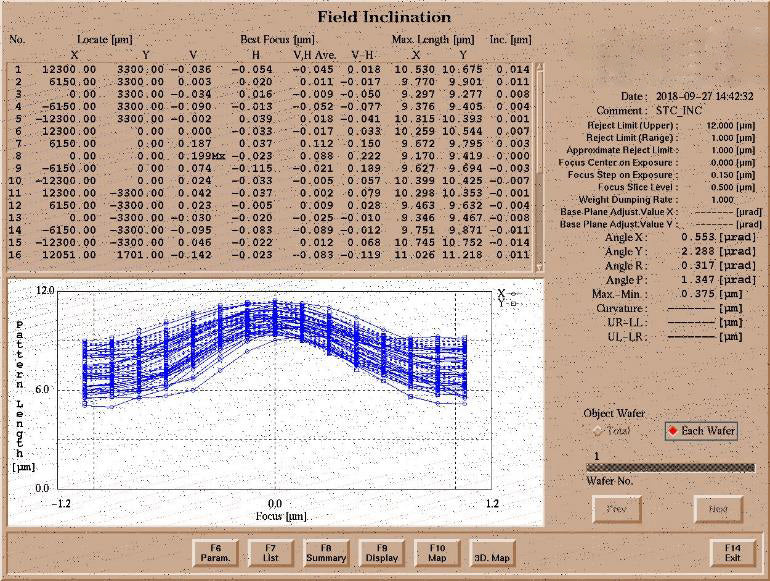The height and width of the screenshot is (581, 770).
Task: Click Focus Slice Level value 0.500
Action: (x=722, y=187)
